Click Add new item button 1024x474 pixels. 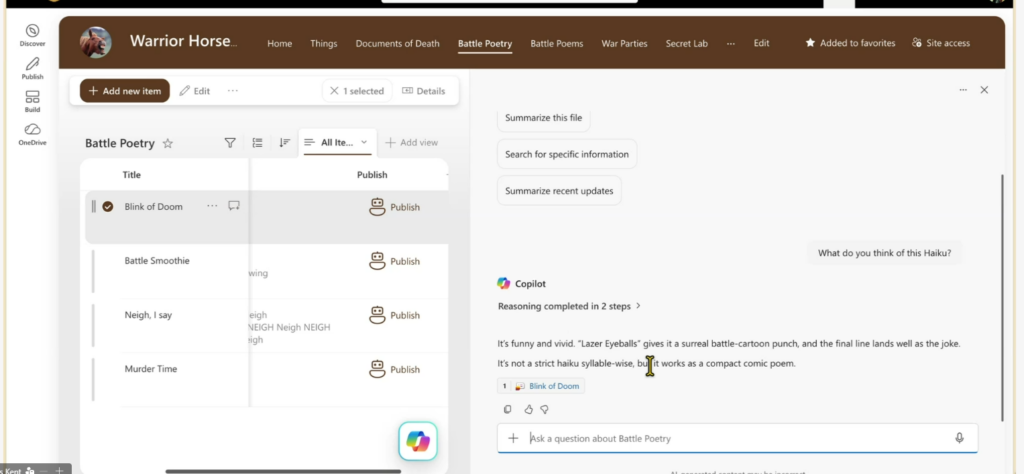coord(125,91)
